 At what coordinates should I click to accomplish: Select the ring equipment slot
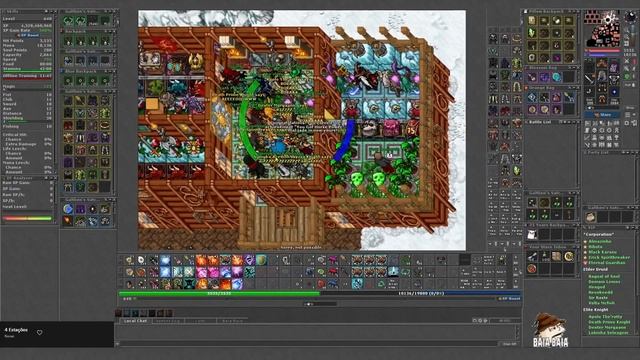[x=589, y=92]
